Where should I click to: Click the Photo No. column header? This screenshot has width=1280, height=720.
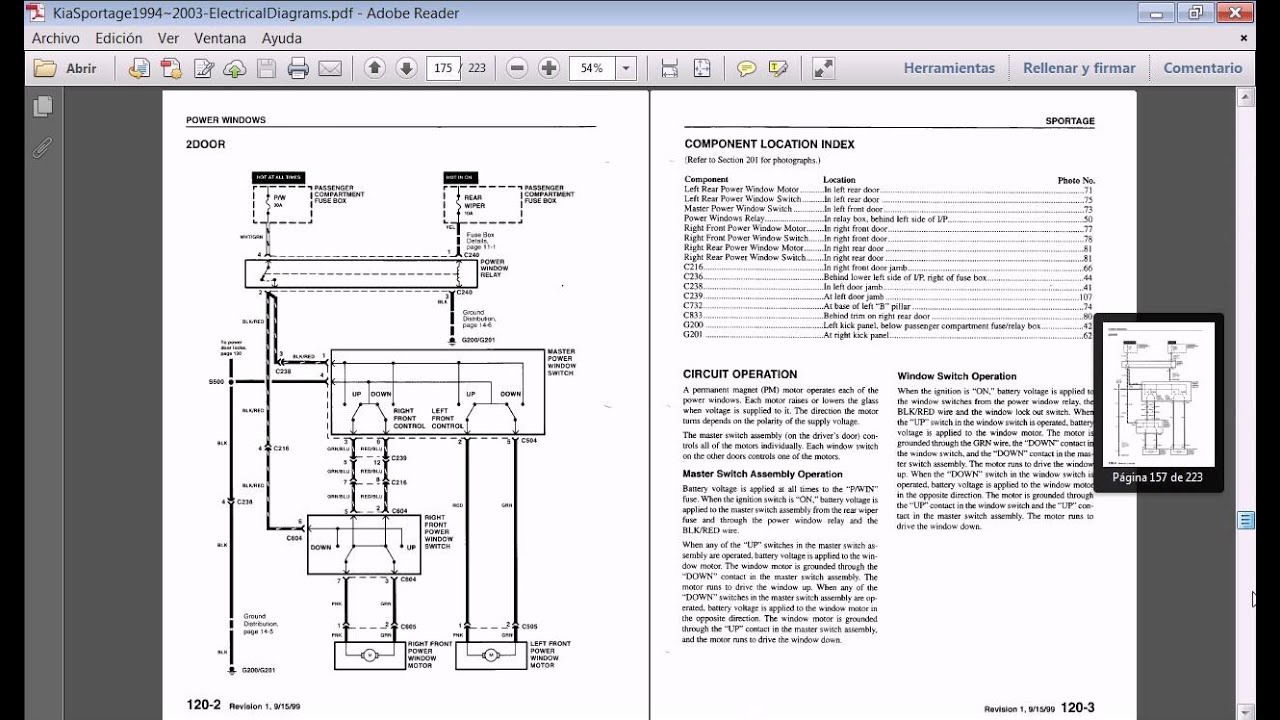point(1076,180)
